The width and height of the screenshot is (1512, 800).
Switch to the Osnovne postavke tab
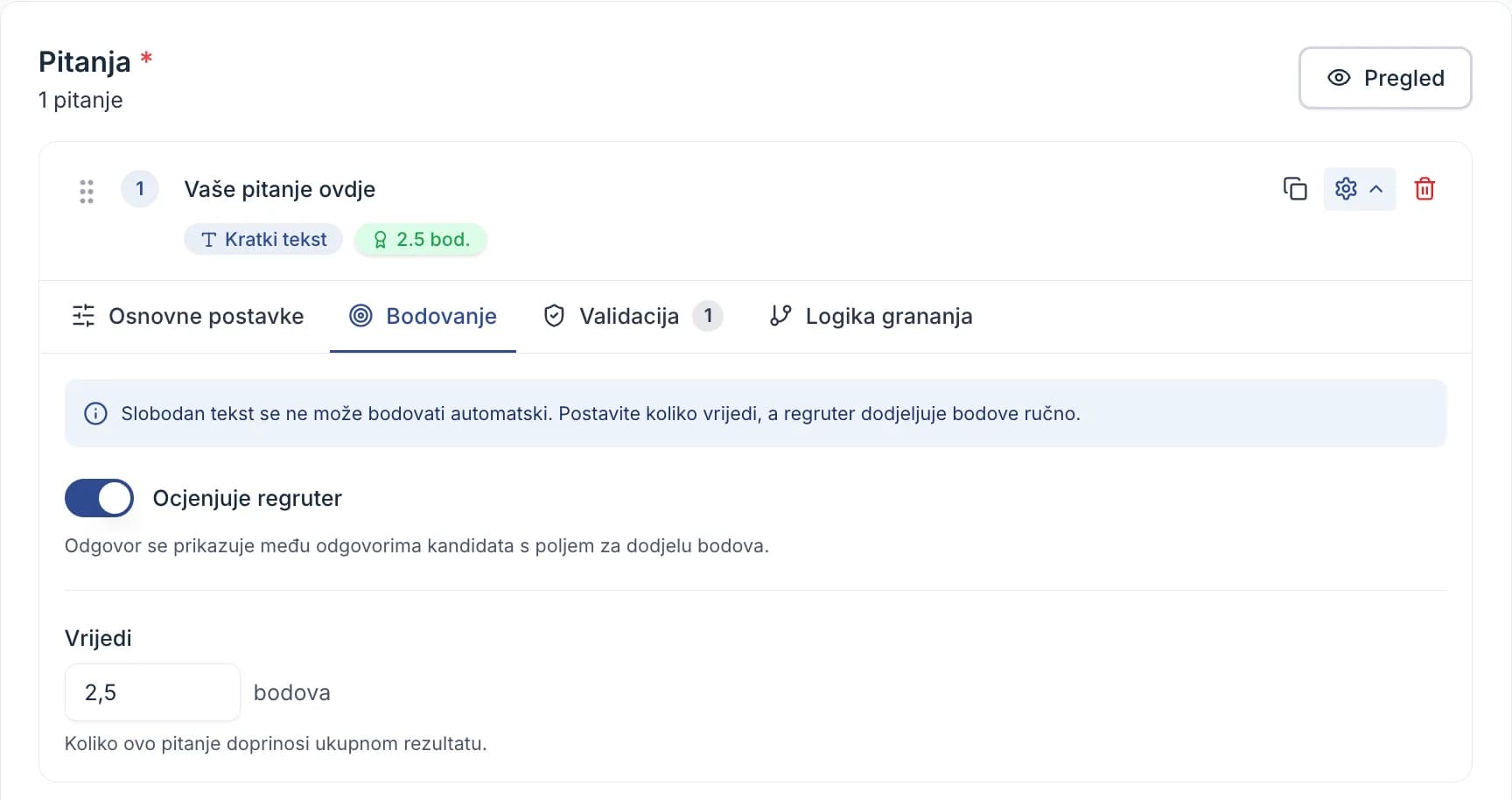(187, 316)
